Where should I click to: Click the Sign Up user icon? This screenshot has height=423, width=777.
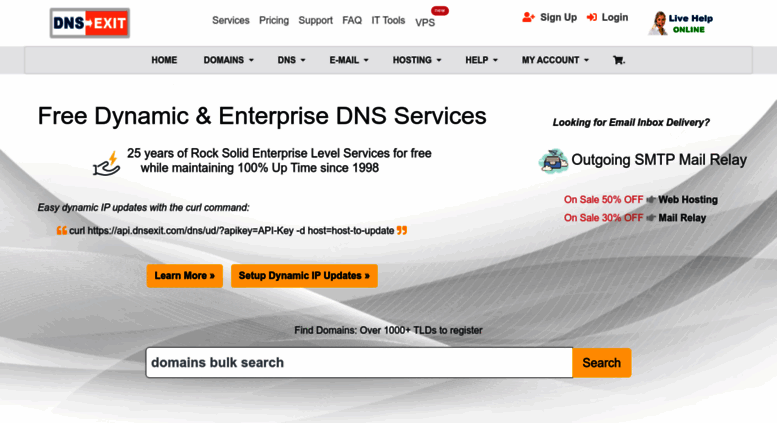[528, 17]
